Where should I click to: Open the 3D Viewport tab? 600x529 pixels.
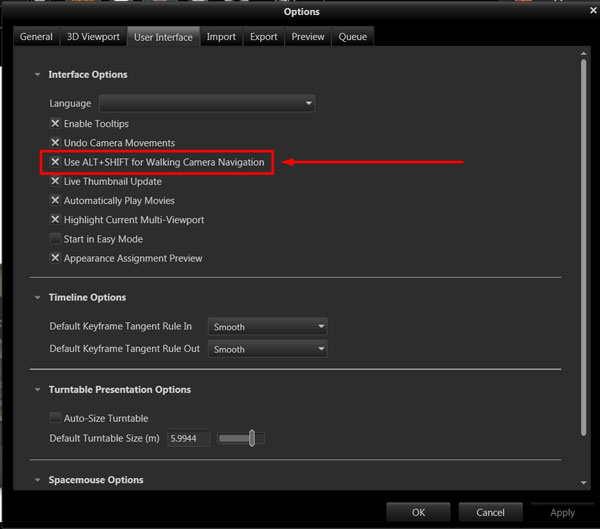tap(91, 37)
